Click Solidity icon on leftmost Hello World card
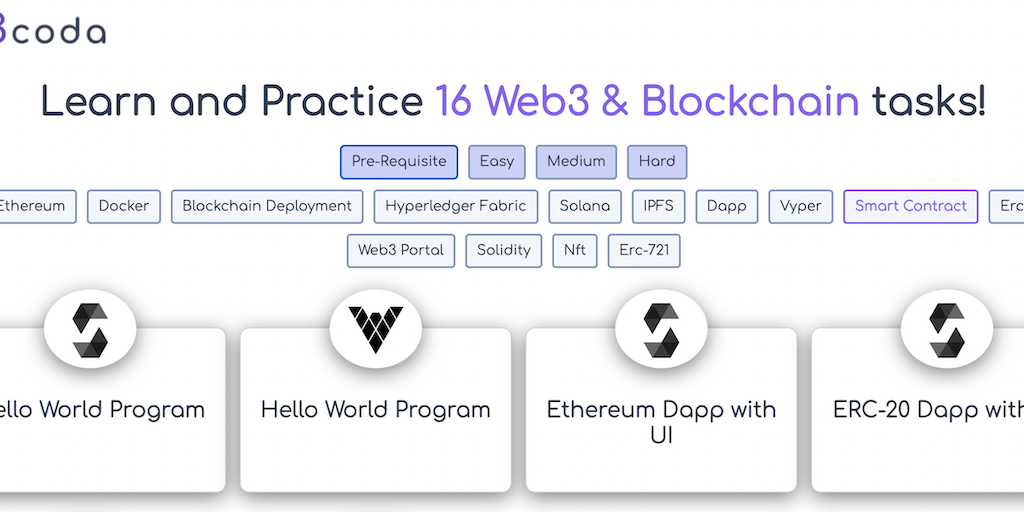 pos(90,329)
